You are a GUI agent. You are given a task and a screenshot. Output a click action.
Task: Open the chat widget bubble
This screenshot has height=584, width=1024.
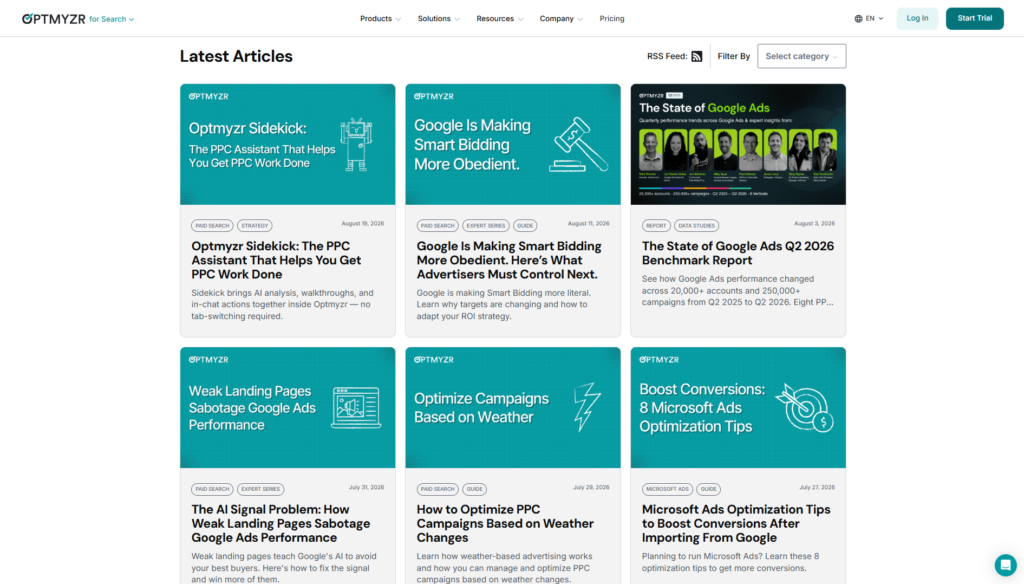(1005, 564)
